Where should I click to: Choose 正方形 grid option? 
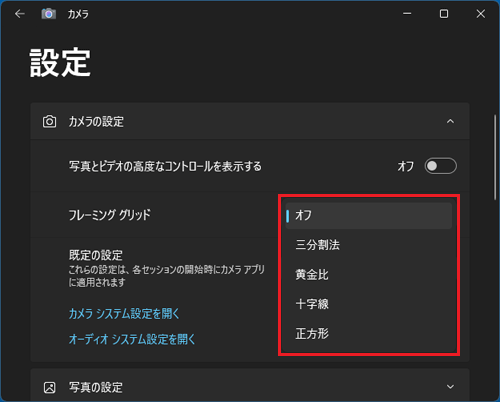click(369, 333)
